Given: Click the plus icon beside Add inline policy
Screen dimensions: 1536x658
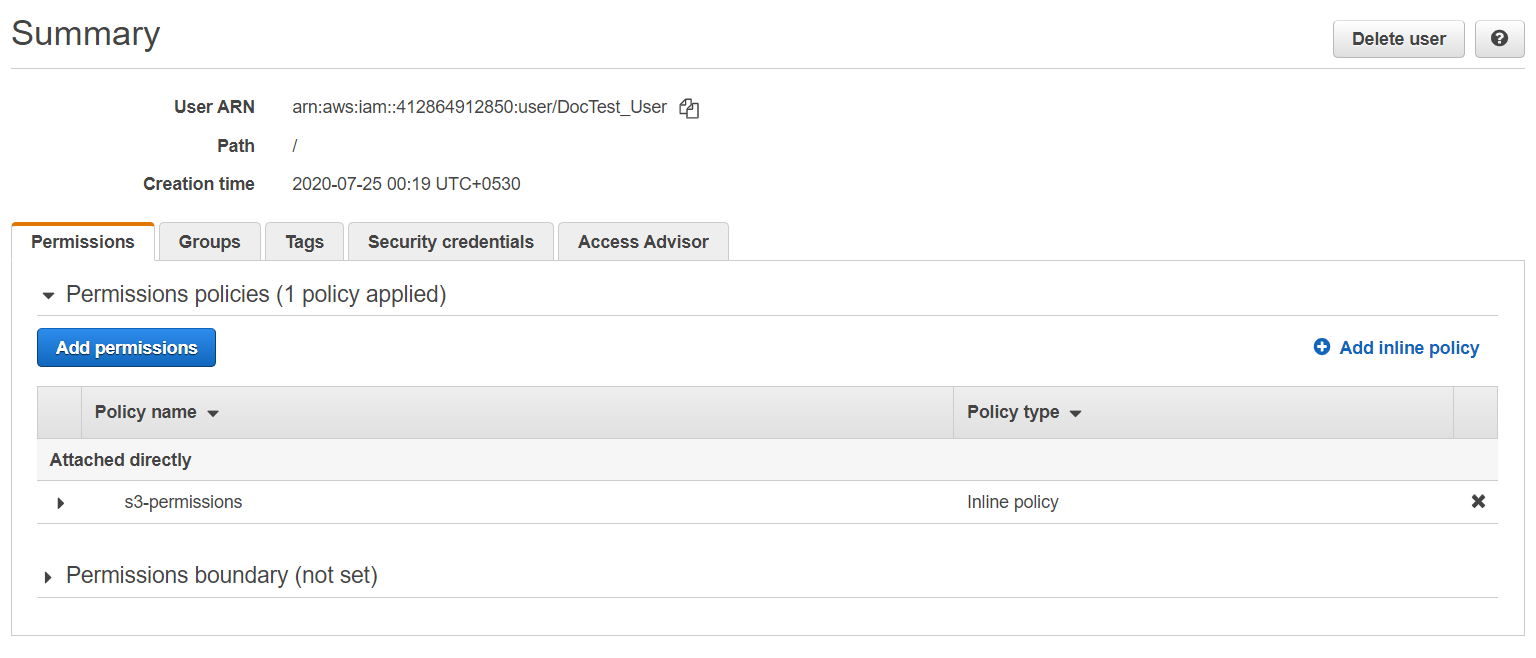Looking at the screenshot, I should point(1322,347).
